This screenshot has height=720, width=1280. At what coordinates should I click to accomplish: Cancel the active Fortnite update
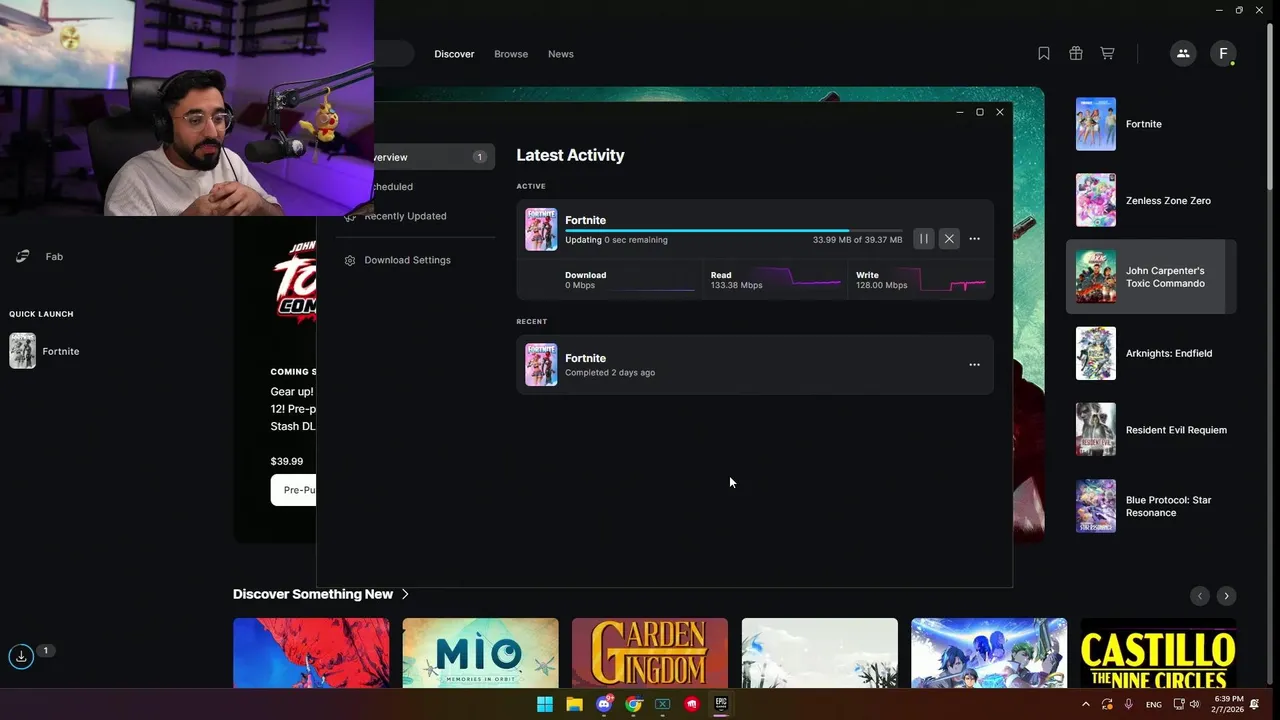click(x=949, y=239)
